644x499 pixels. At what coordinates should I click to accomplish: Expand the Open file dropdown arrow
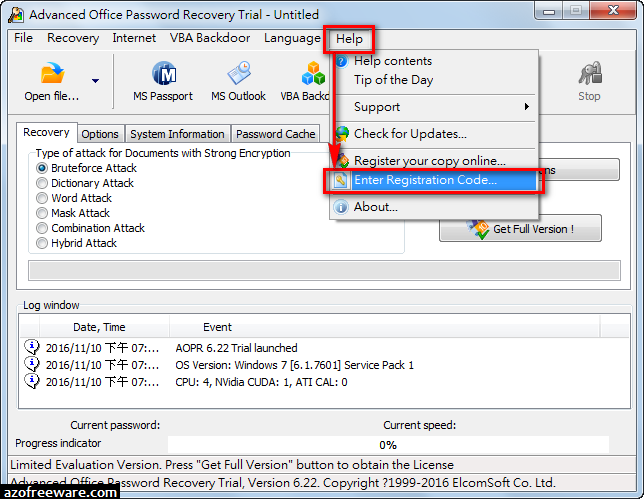(x=95, y=81)
